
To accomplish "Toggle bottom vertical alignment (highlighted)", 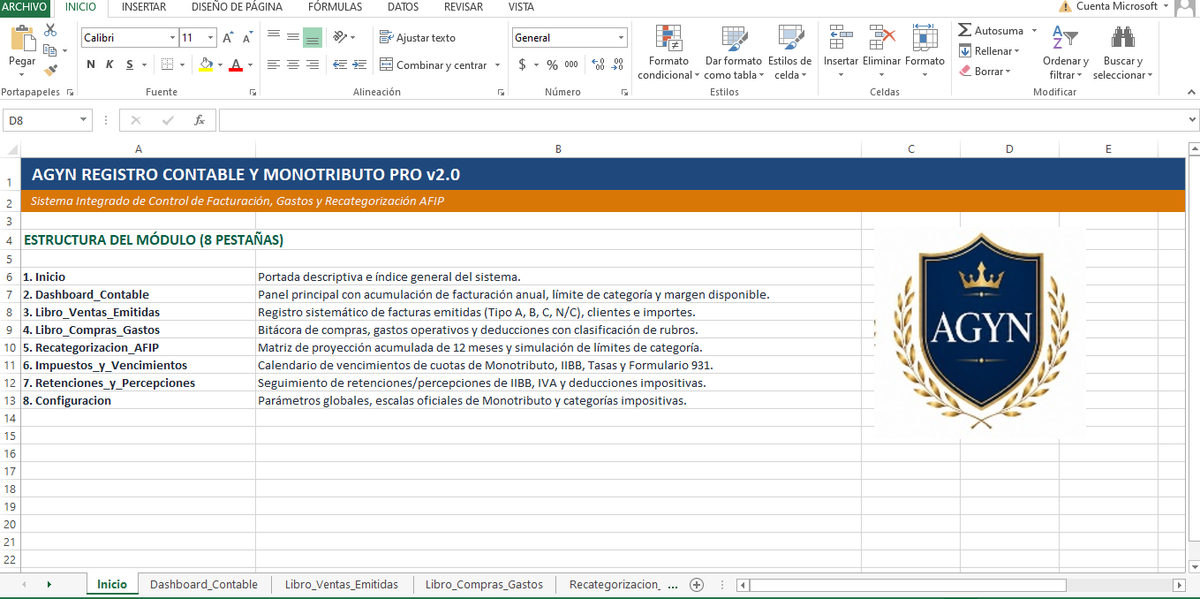I will 312,38.
